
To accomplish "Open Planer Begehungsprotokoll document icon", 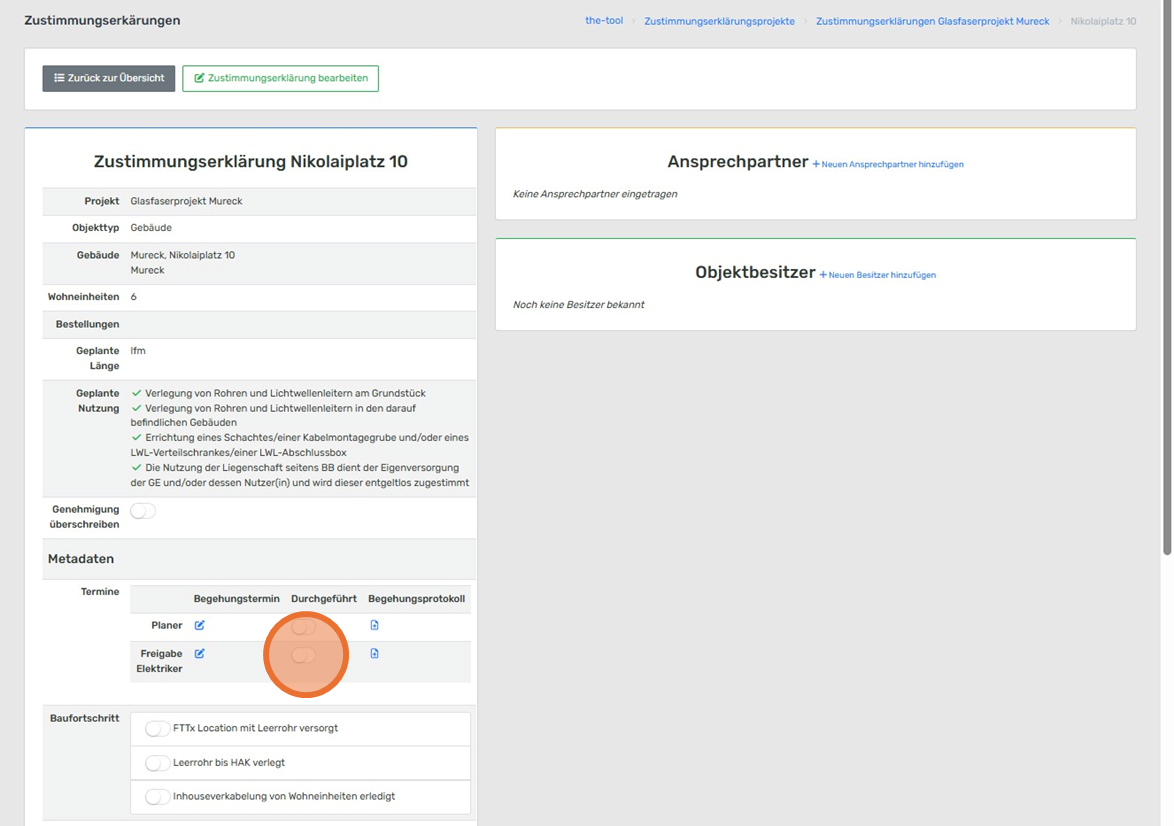I will pyautogui.click(x=375, y=626).
